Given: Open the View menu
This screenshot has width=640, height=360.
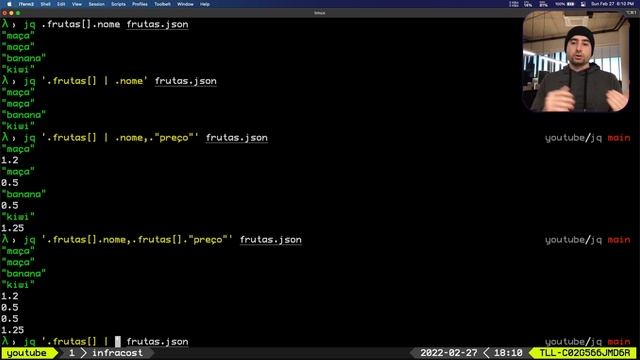Looking at the screenshot, I should coord(77,4).
